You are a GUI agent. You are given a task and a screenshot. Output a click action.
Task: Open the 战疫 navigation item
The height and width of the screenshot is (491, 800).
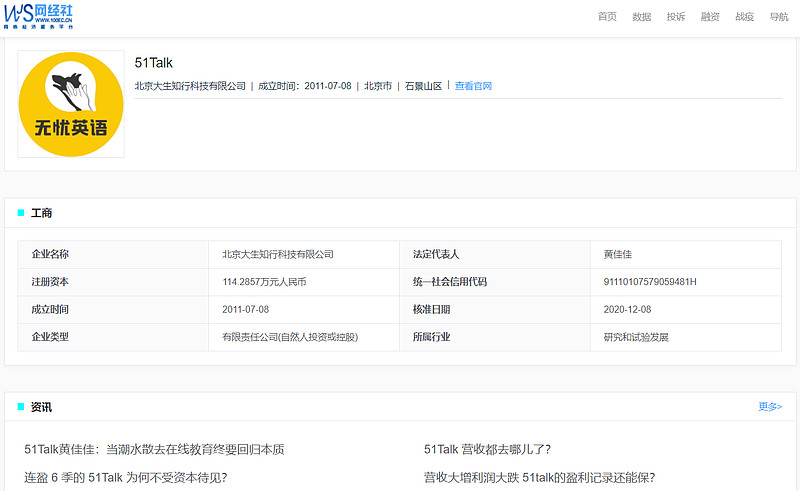coord(744,17)
